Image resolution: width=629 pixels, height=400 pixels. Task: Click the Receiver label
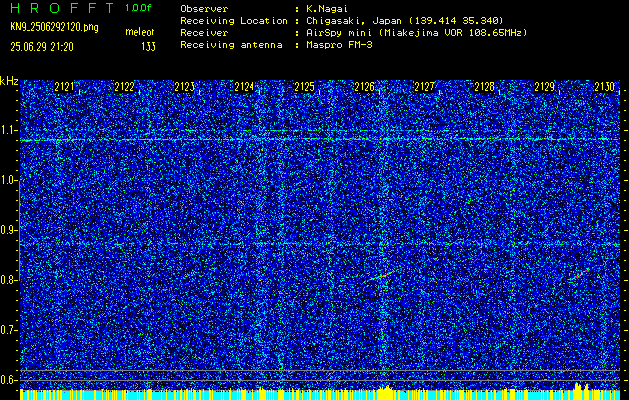point(204,33)
